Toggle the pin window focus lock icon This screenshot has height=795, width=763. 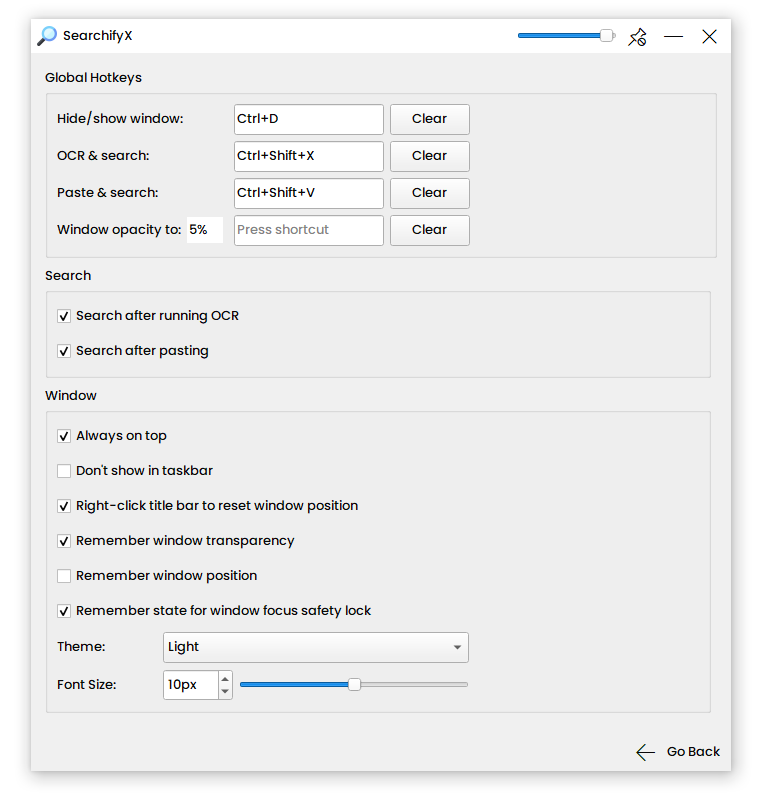[637, 37]
